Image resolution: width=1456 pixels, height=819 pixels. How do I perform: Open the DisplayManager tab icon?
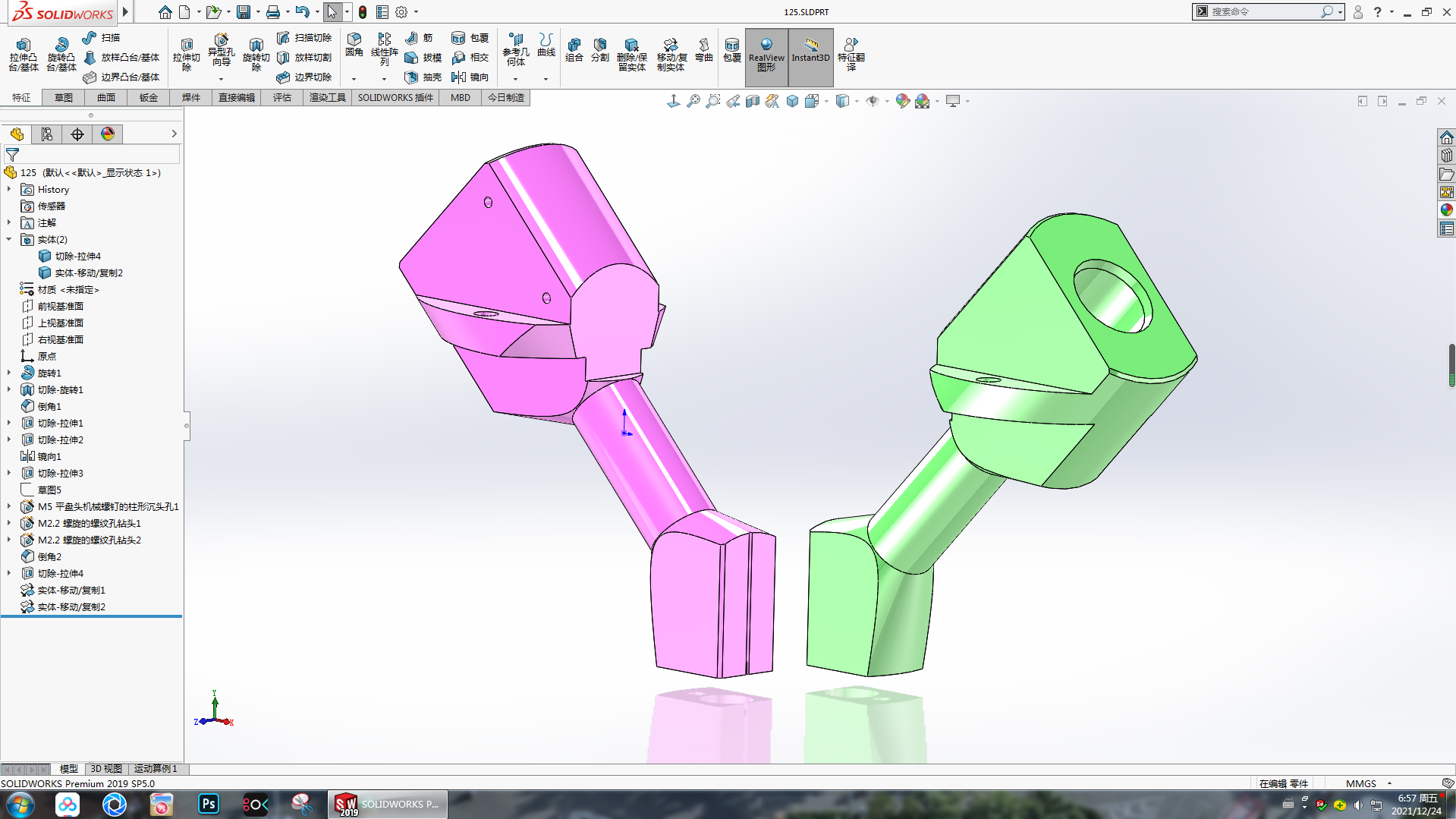pos(108,134)
